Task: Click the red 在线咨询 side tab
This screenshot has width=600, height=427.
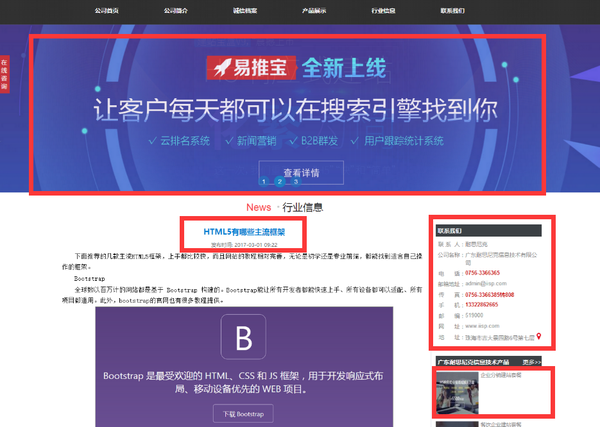Action: point(4,74)
